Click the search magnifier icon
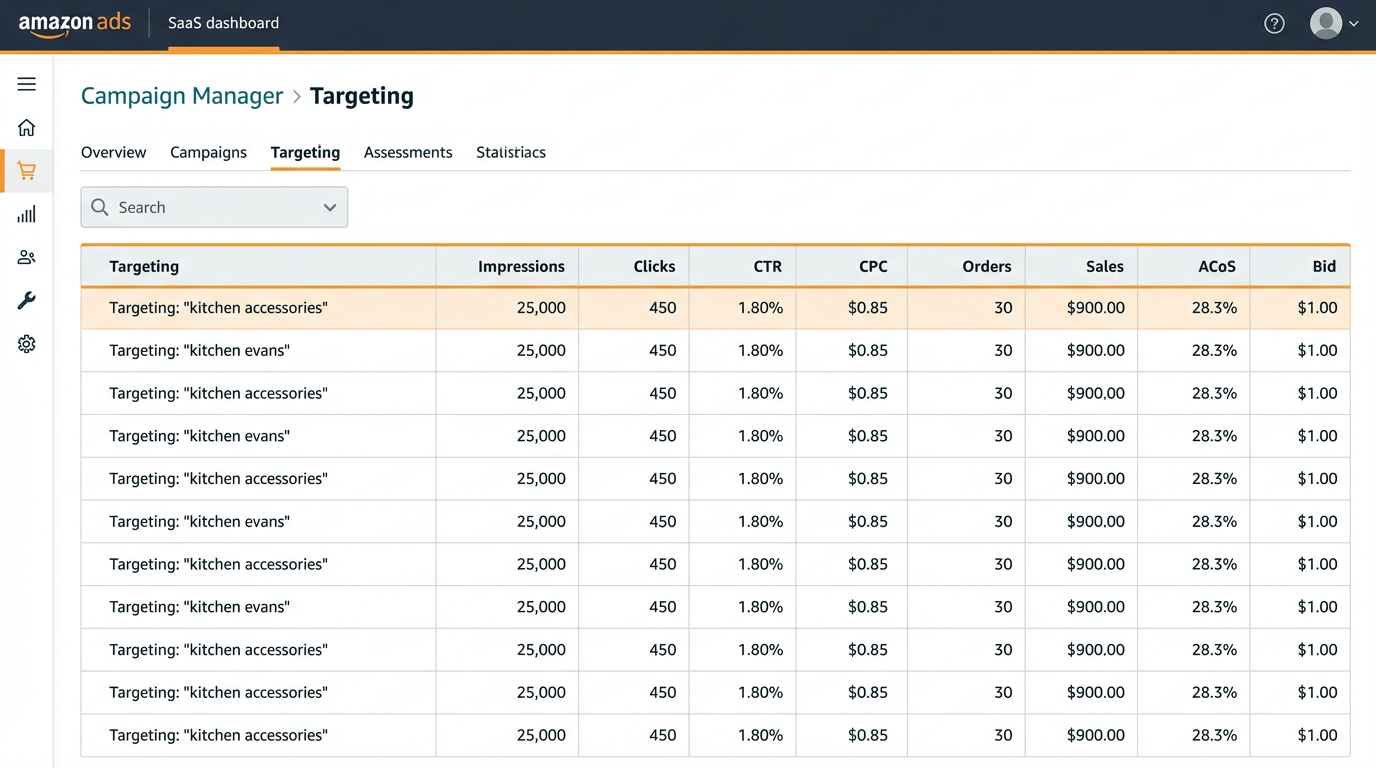This screenshot has width=1376, height=768. point(99,207)
